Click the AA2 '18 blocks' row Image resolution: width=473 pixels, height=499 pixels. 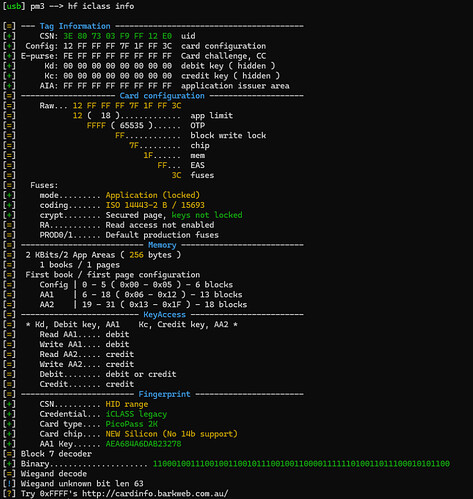pos(143,305)
